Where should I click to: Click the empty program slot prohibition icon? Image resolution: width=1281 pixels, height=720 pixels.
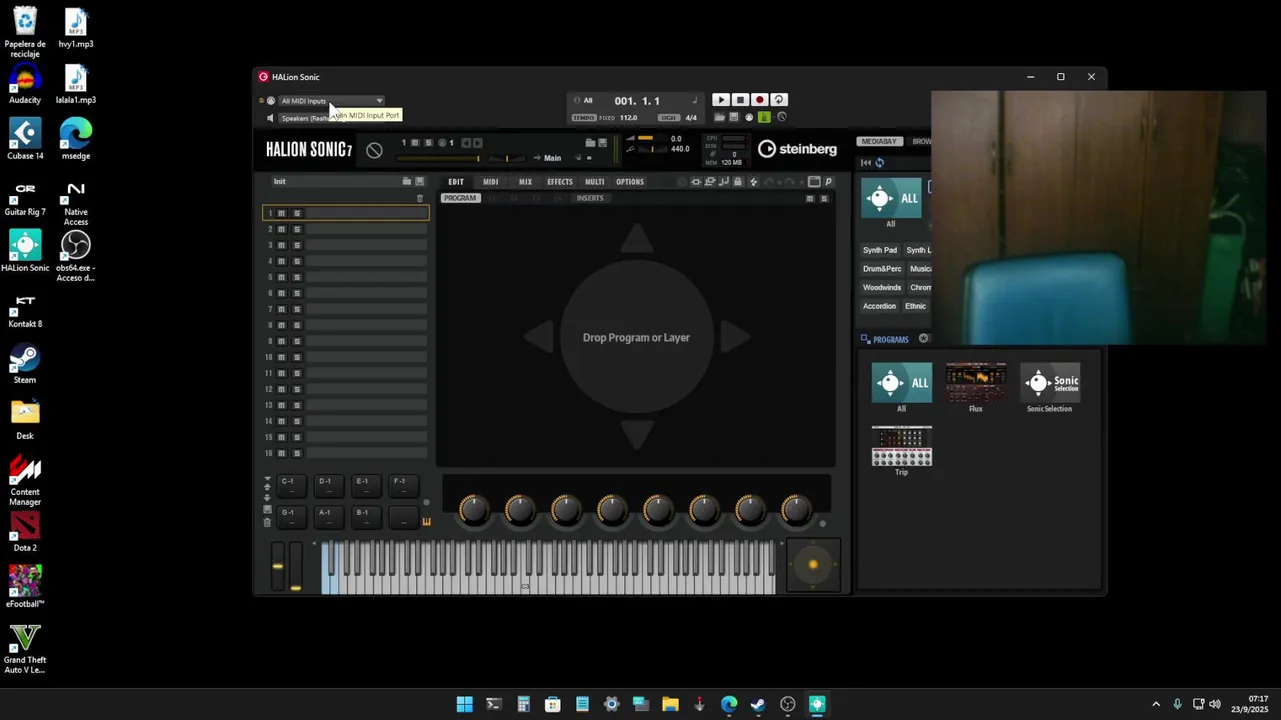pyautogui.click(x=374, y=150)
